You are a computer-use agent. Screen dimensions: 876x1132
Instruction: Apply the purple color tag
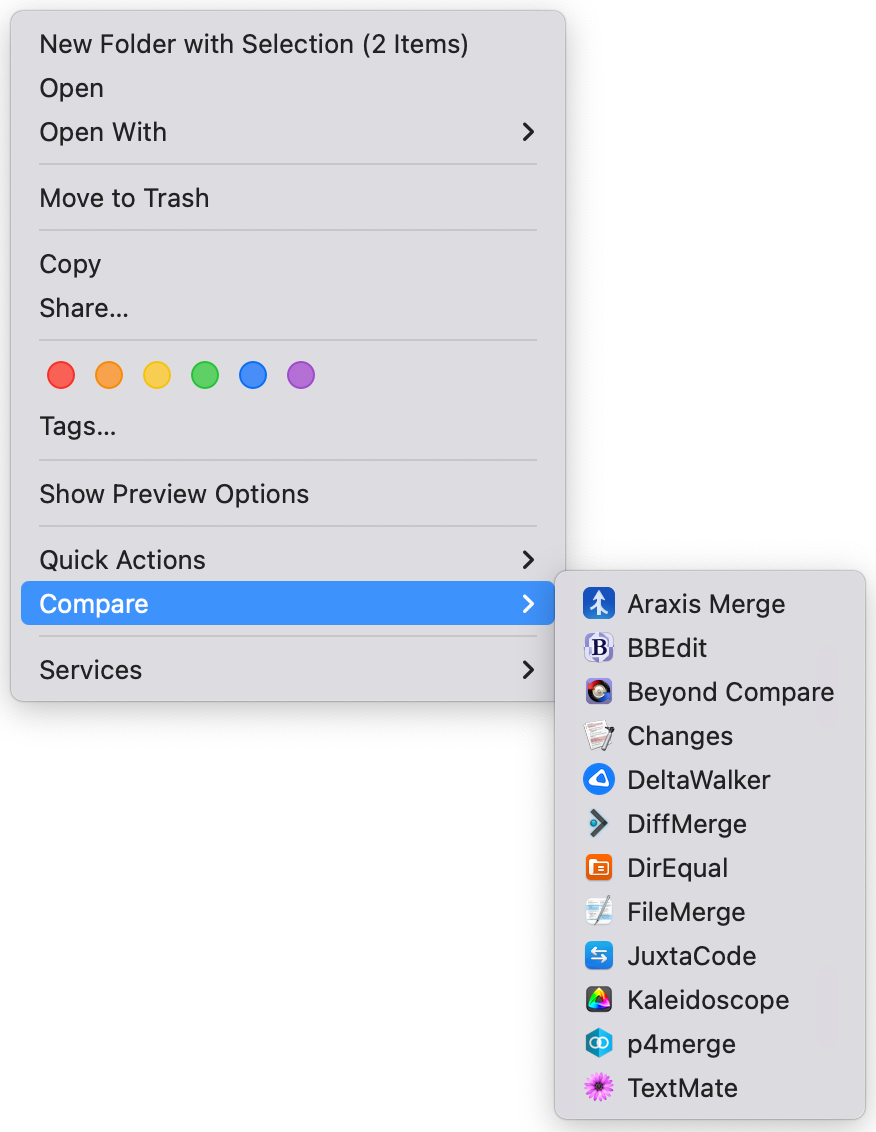[x=301, y=375]
